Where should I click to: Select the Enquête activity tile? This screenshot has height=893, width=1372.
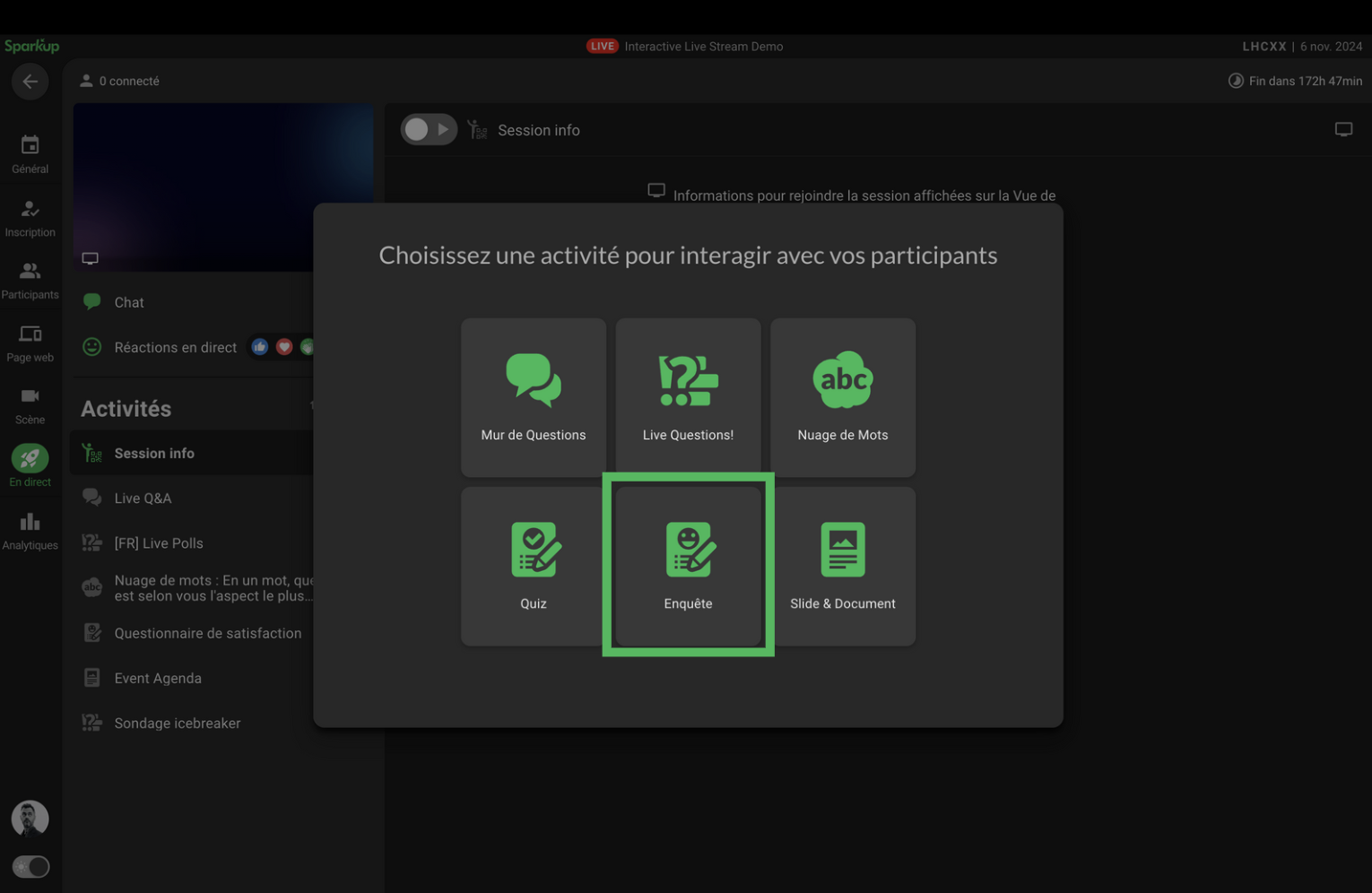(688, 565)
